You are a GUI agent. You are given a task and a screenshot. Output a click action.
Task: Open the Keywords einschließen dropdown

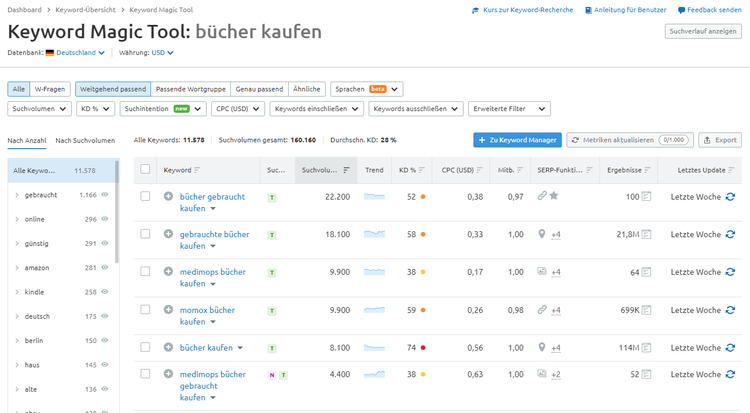(x=316, y=109)
